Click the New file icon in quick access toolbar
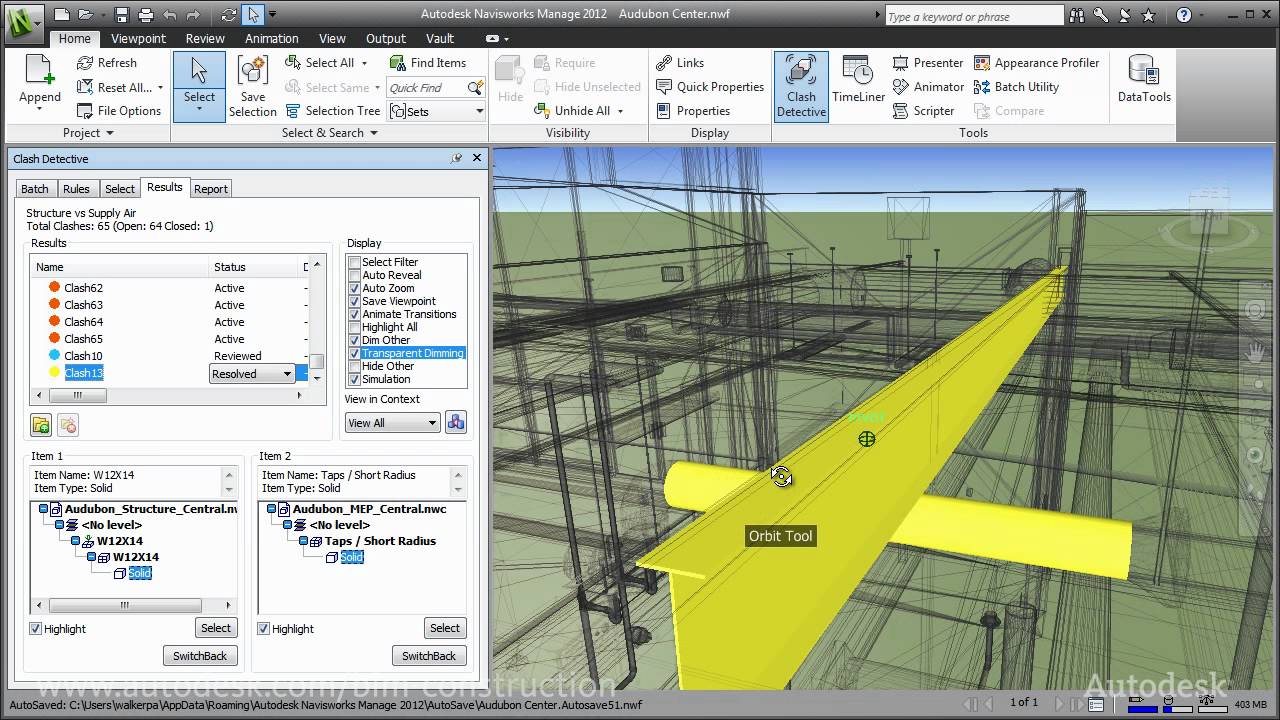The image size is (1280, 720). pyautogui.click(x=62, y=15)
